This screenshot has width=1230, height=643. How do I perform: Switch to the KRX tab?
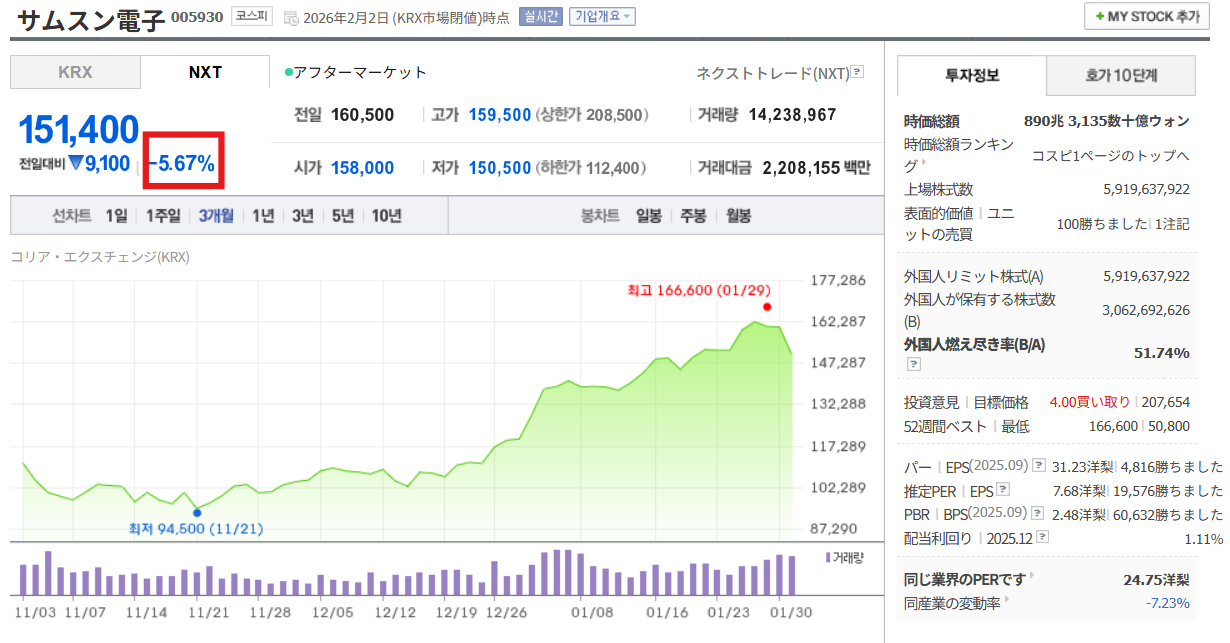pos(75,72)
